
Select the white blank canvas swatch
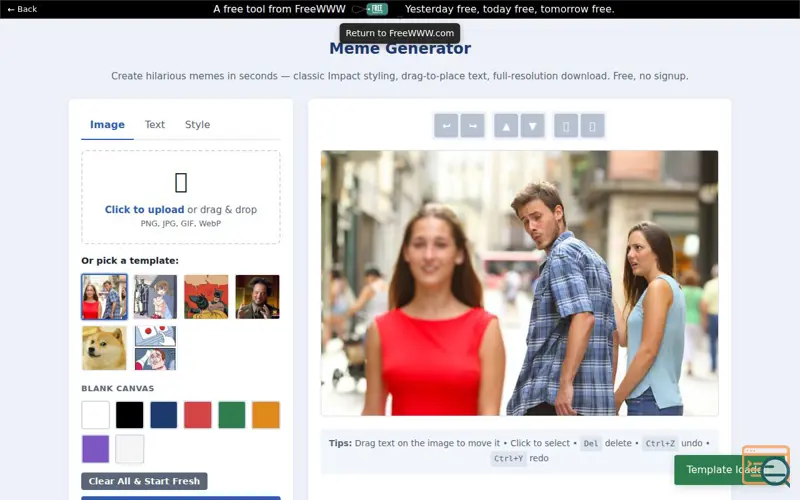tap(95, 415)
